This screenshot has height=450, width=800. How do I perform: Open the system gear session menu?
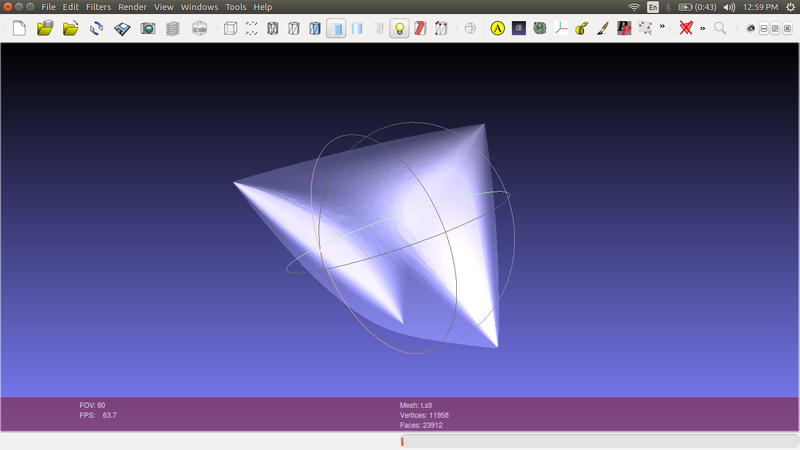(x=790, y=7)
